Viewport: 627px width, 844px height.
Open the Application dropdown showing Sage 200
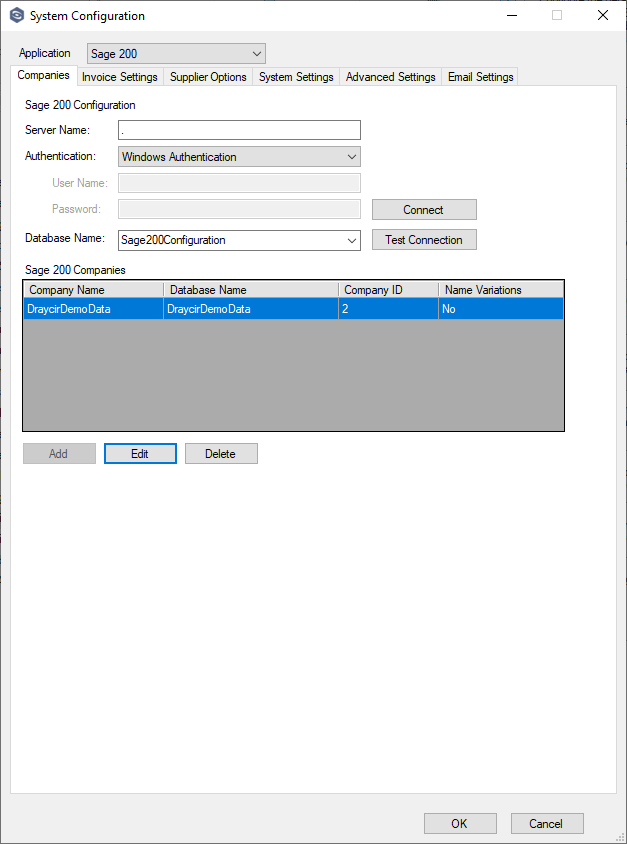pyautogui.click(x=177, y=54)
